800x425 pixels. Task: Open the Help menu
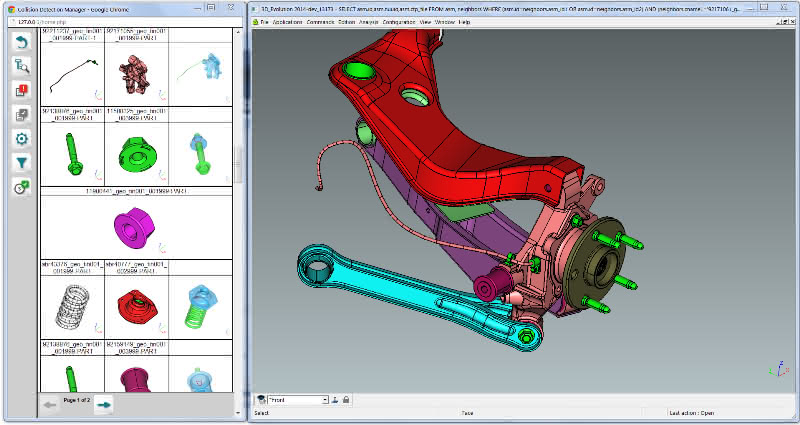(464, 22)
